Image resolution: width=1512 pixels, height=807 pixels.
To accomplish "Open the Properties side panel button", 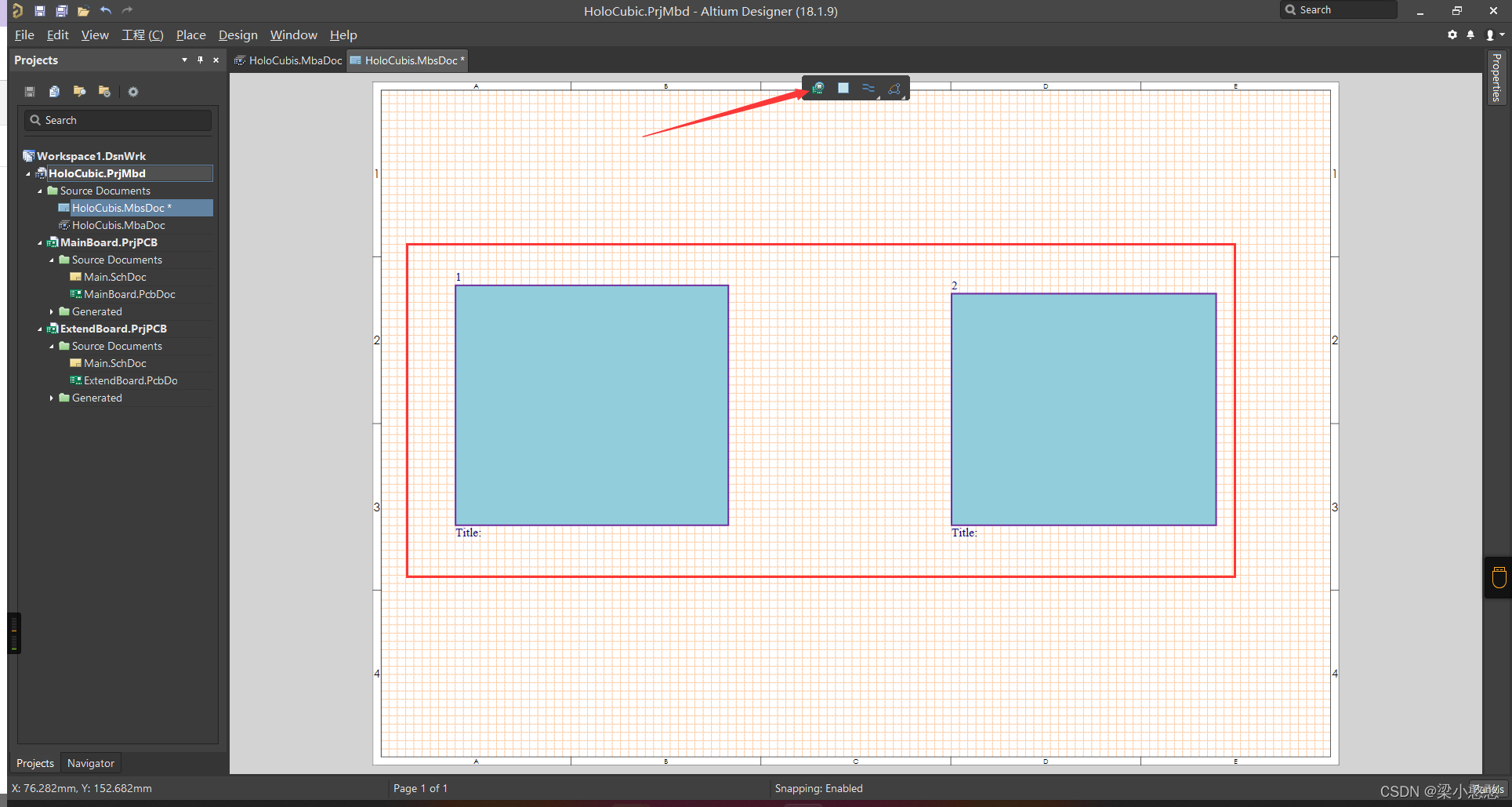I will (x=1496, y=77).
